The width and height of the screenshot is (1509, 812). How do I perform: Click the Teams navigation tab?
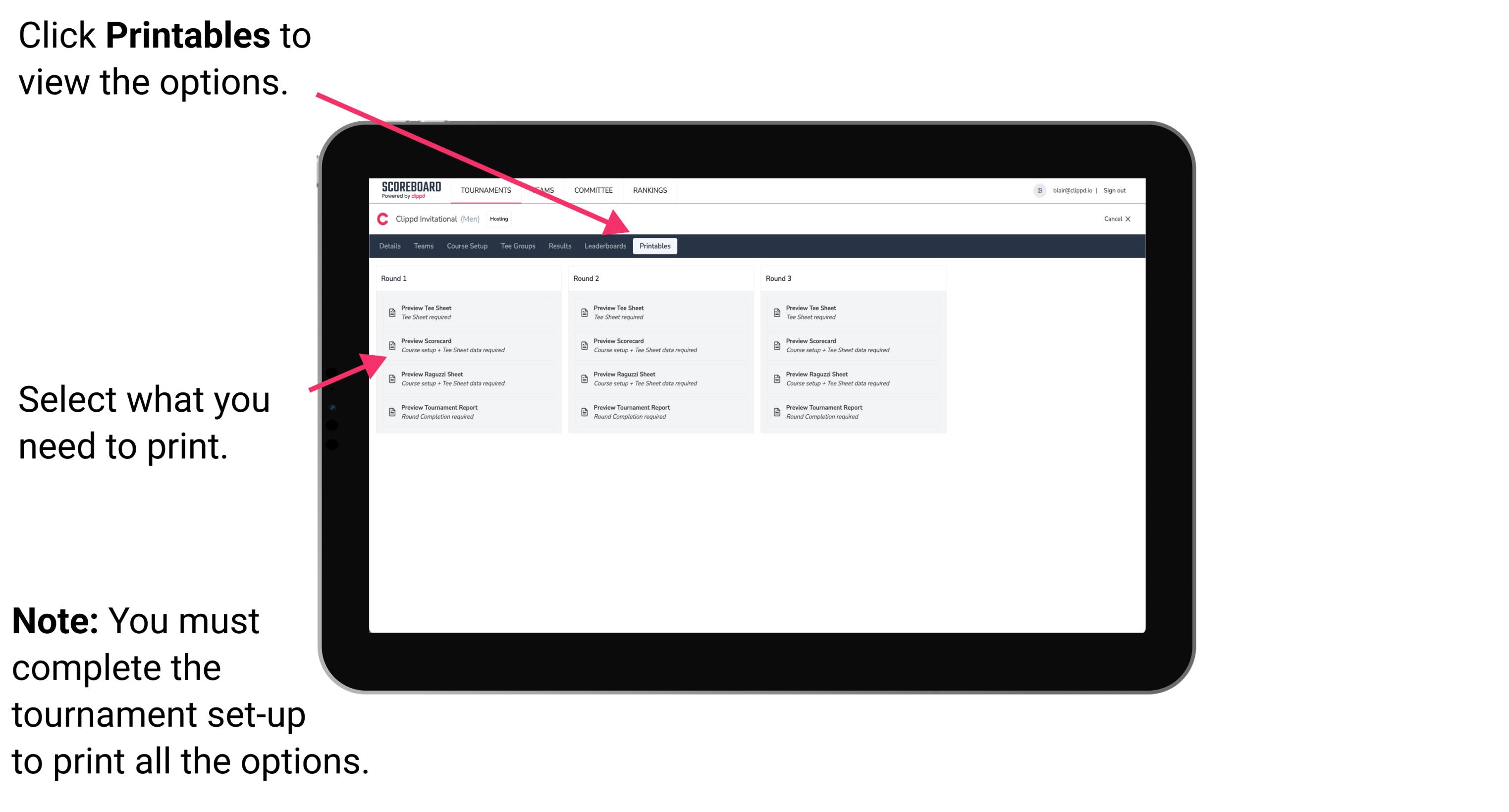tap(419, 246)
